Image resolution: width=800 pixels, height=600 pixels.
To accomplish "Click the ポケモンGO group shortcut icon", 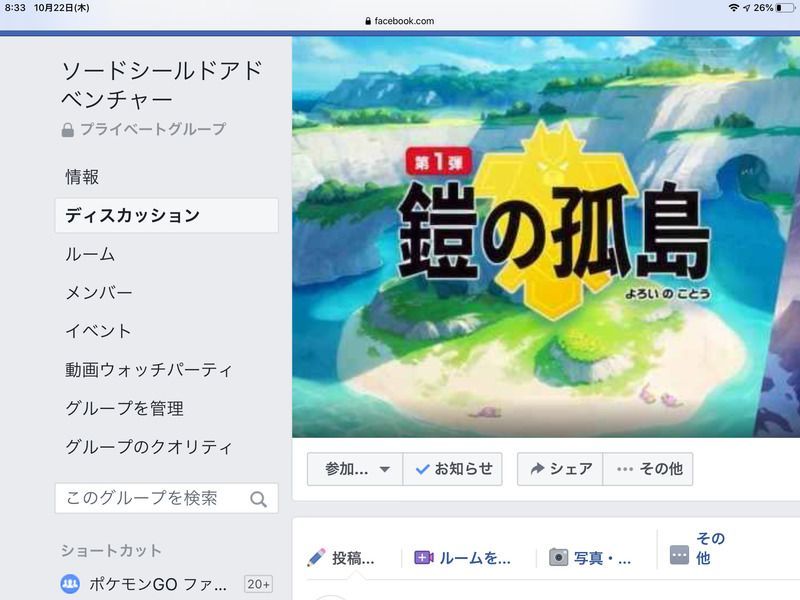I will 70,584.
